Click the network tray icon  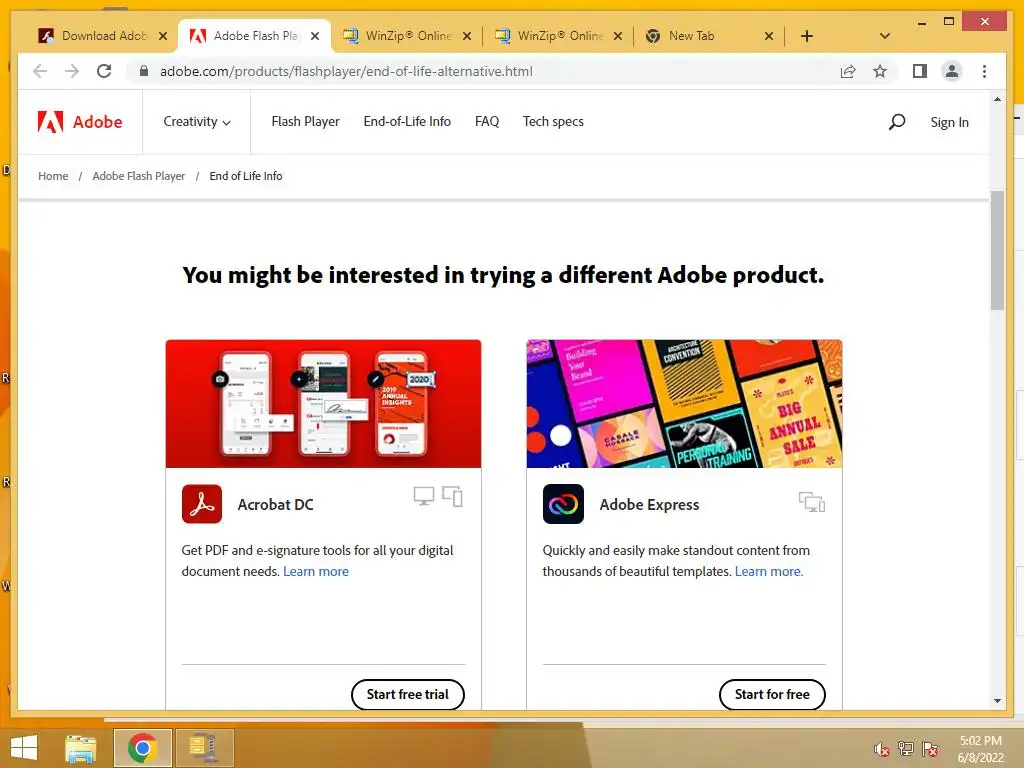point(906,749)
